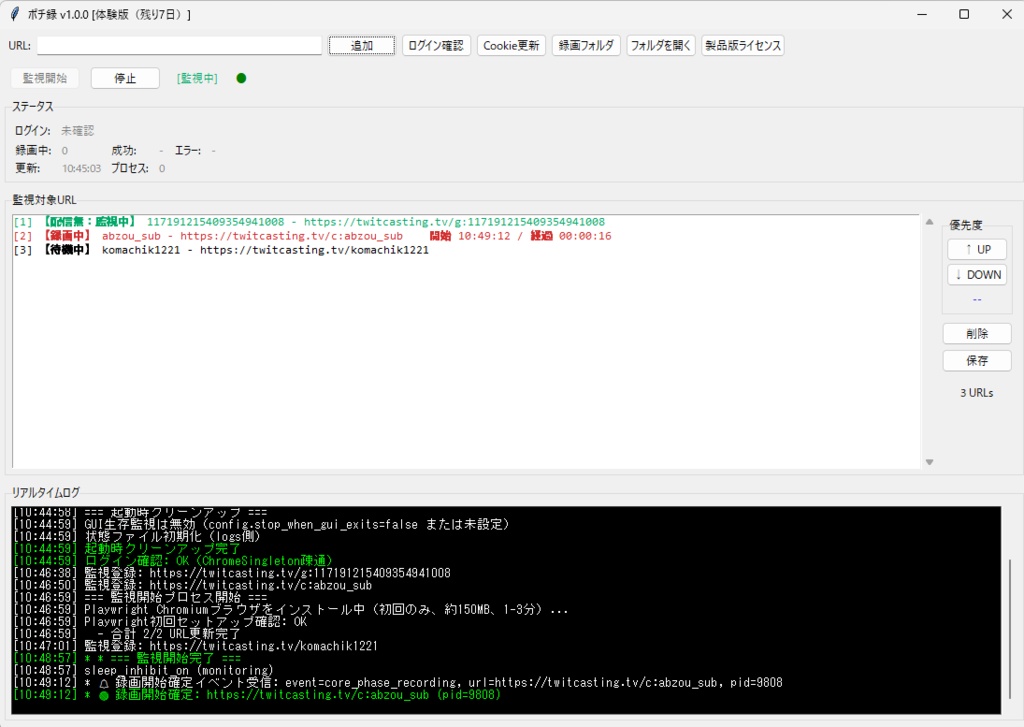Click the Cookie更新 button
Screen dimensions: 1024x727
click(511, 45)
